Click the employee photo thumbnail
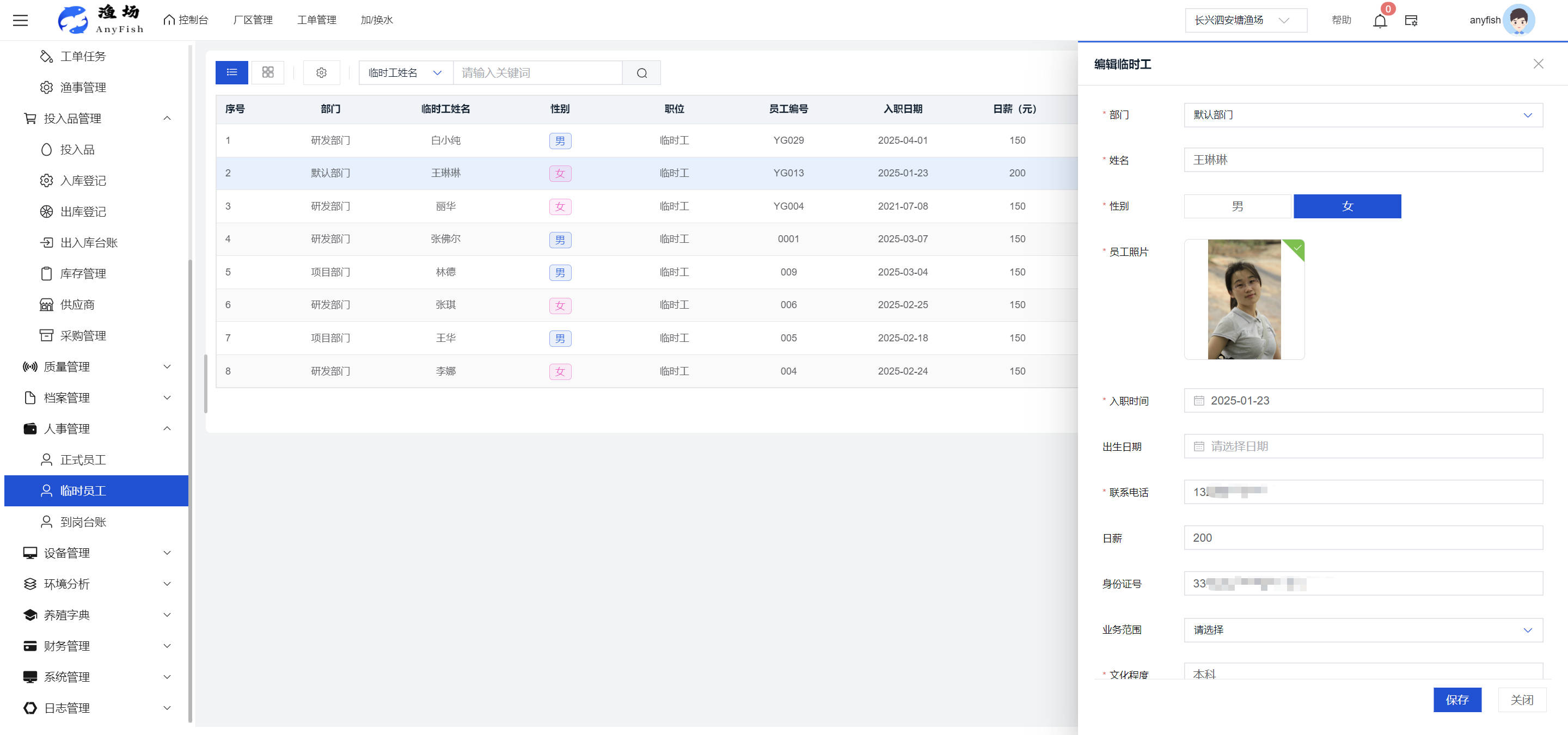 pos(1244,299)
